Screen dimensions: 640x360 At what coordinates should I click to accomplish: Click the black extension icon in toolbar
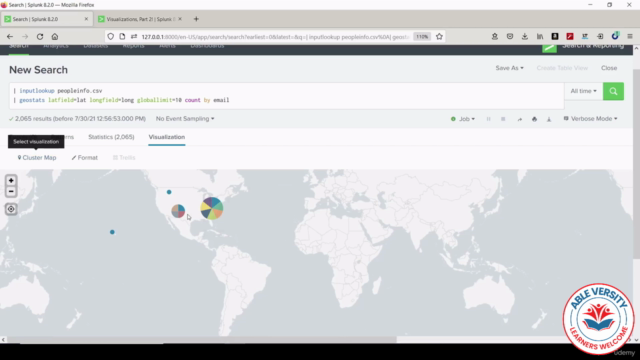click(x=555, y=36)
